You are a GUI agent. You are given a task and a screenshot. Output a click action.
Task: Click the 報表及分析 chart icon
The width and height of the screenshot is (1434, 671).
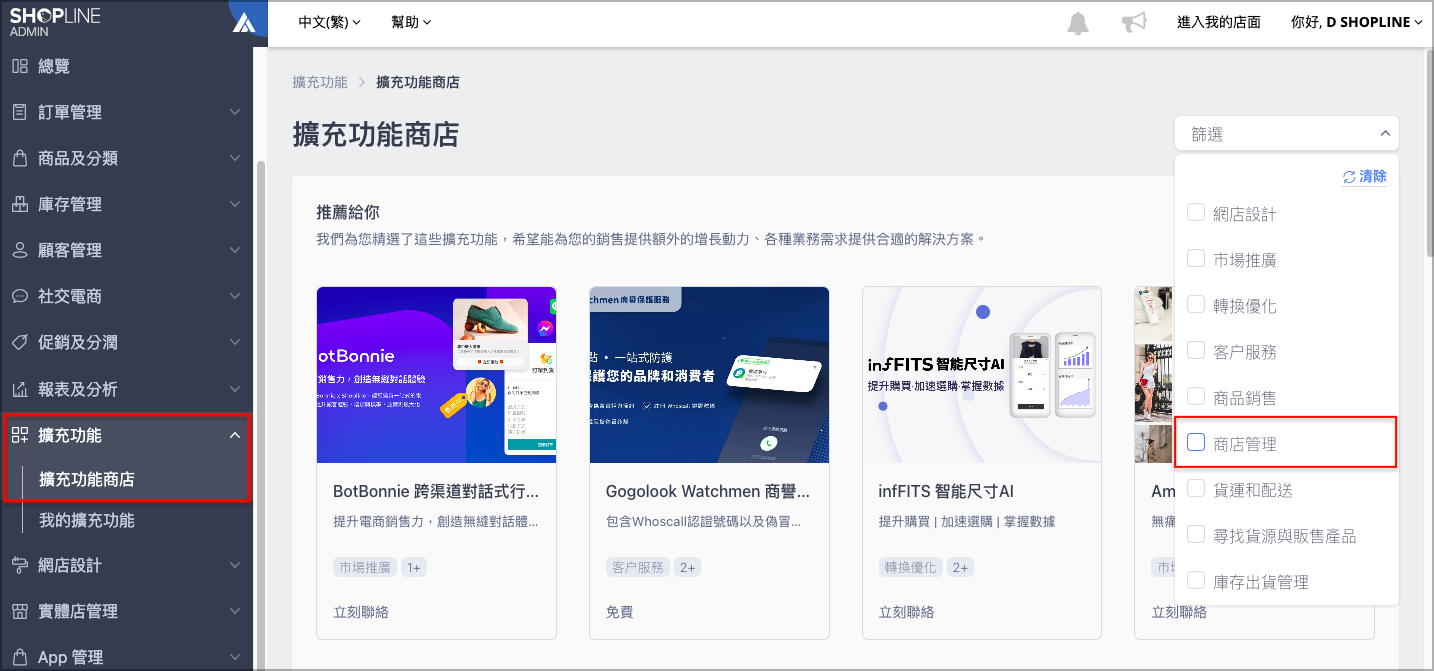19,388
